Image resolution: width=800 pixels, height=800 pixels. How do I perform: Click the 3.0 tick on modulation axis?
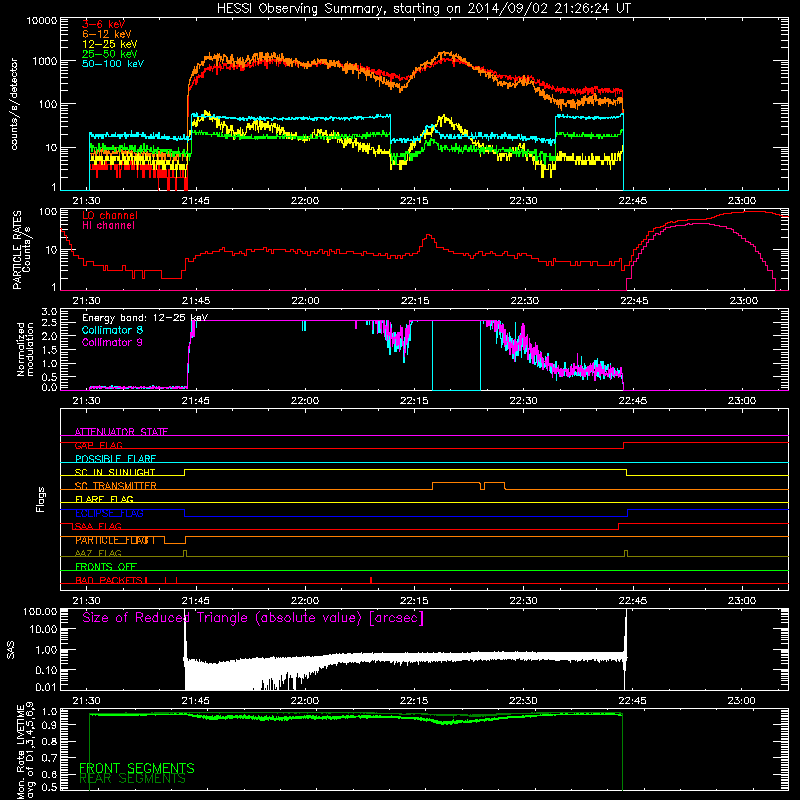point(49,312)
